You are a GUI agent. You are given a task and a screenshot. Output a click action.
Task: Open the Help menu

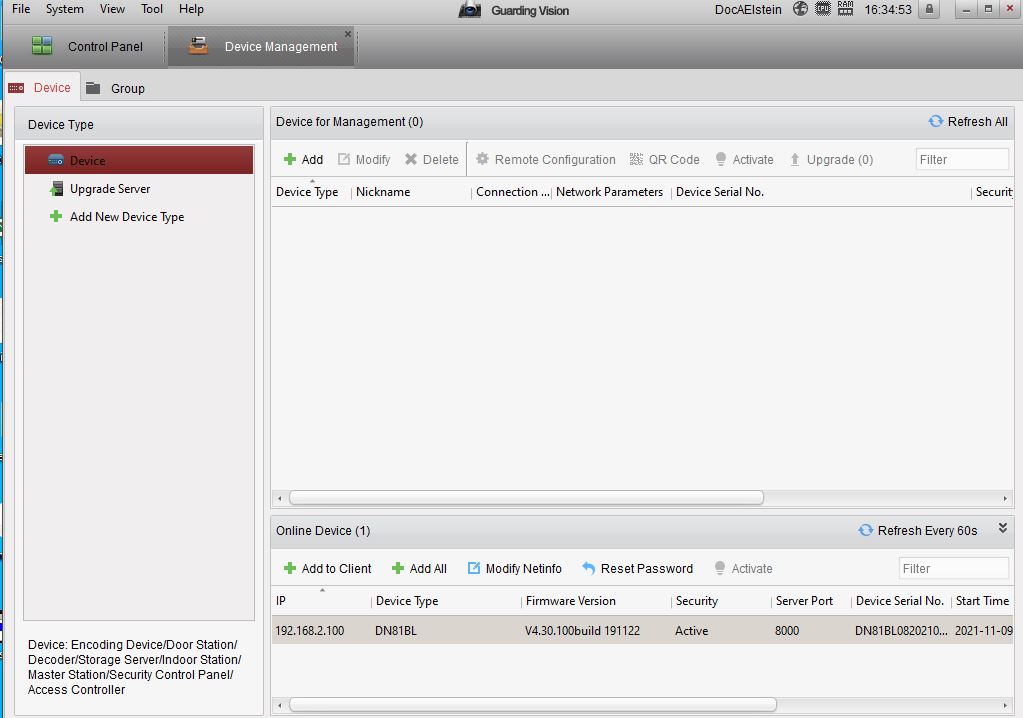coord(191,9)
